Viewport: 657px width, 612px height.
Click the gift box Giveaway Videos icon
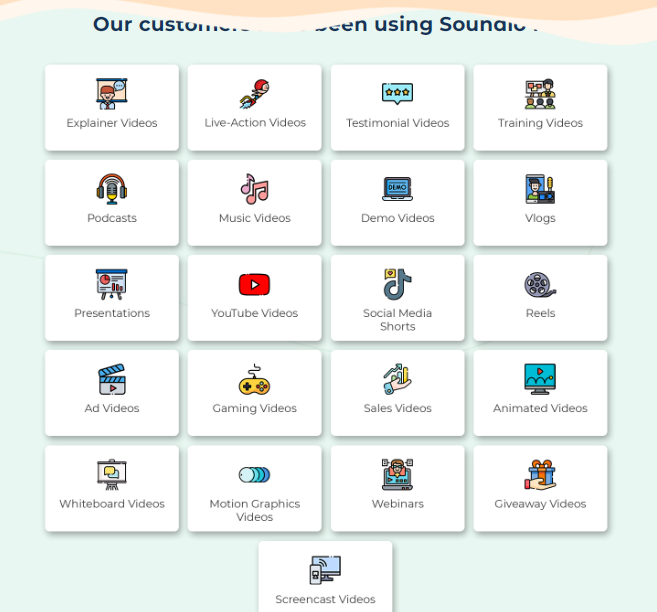click(x=540, y=475)
